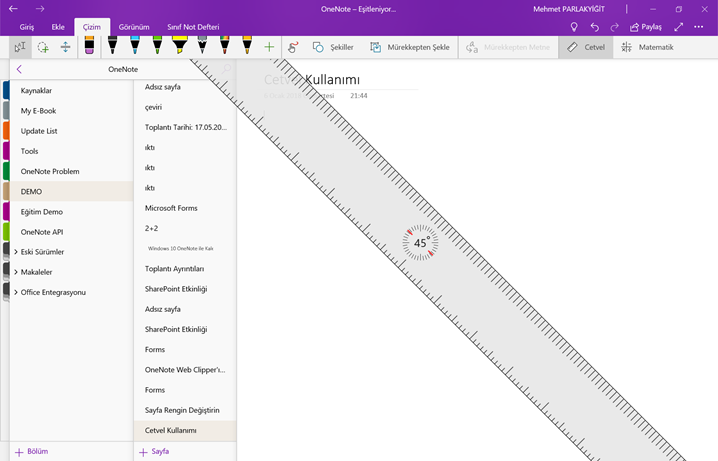This screenshot has width=718, height=461.
Task: Switch to the Görünüm tab
Action: click(x=134, y=27)
